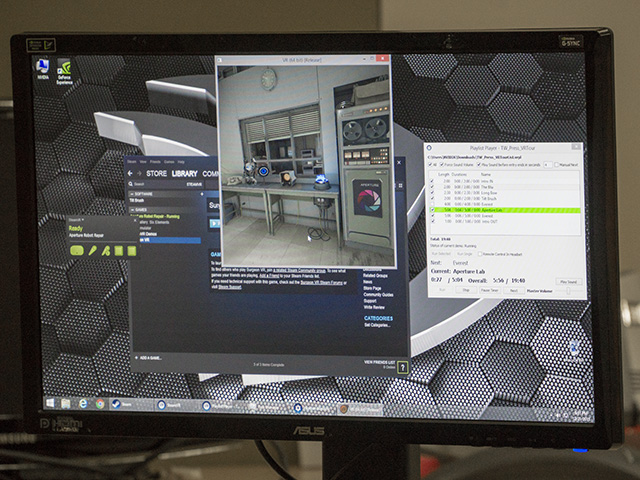Click the SteamVR headset status icon

point(77,251)
